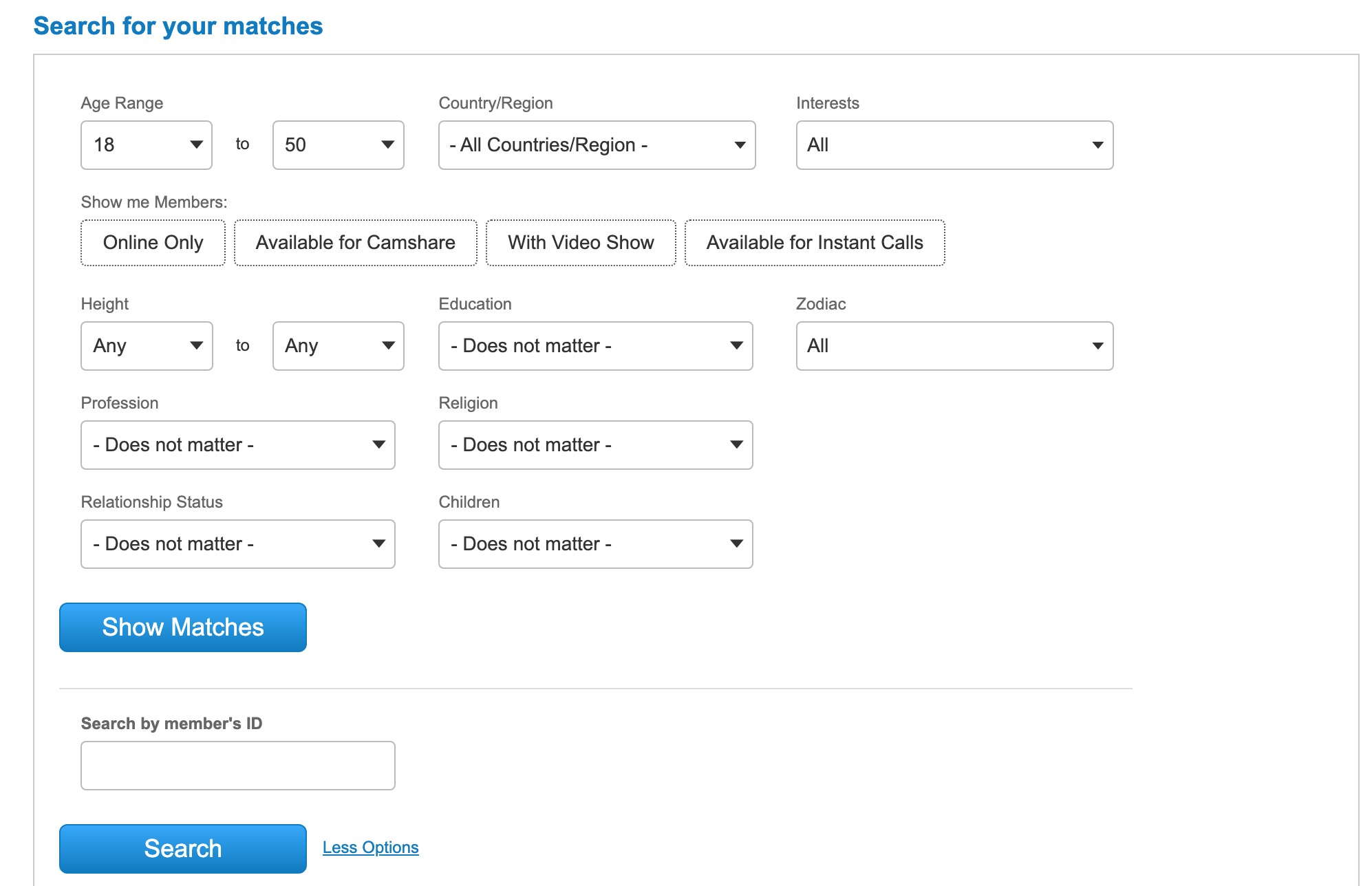Open the minimum age dropdown showing 18
This screenshot has width=1372, height=886.
click(146, 145)
